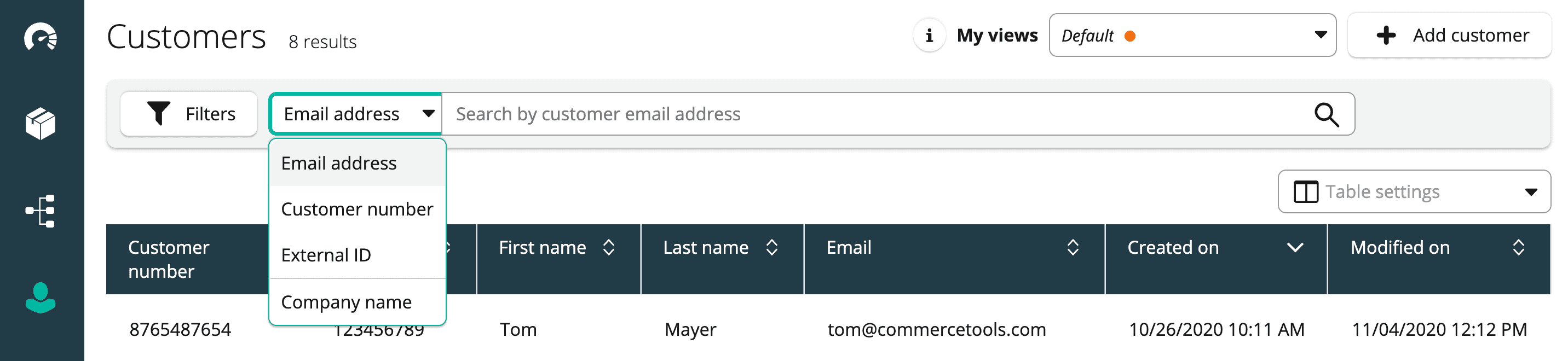Click the commercetools logo icon
Viewport: 1568px width, 361px height.
tap(41, 37)
